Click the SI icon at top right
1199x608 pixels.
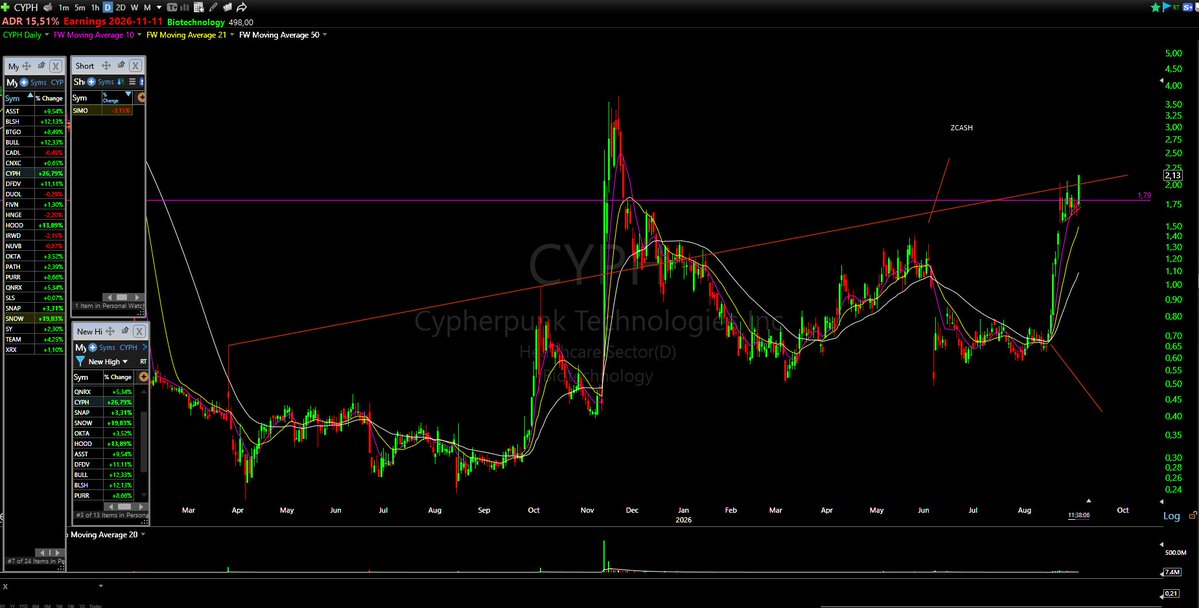pos(1188,8)
